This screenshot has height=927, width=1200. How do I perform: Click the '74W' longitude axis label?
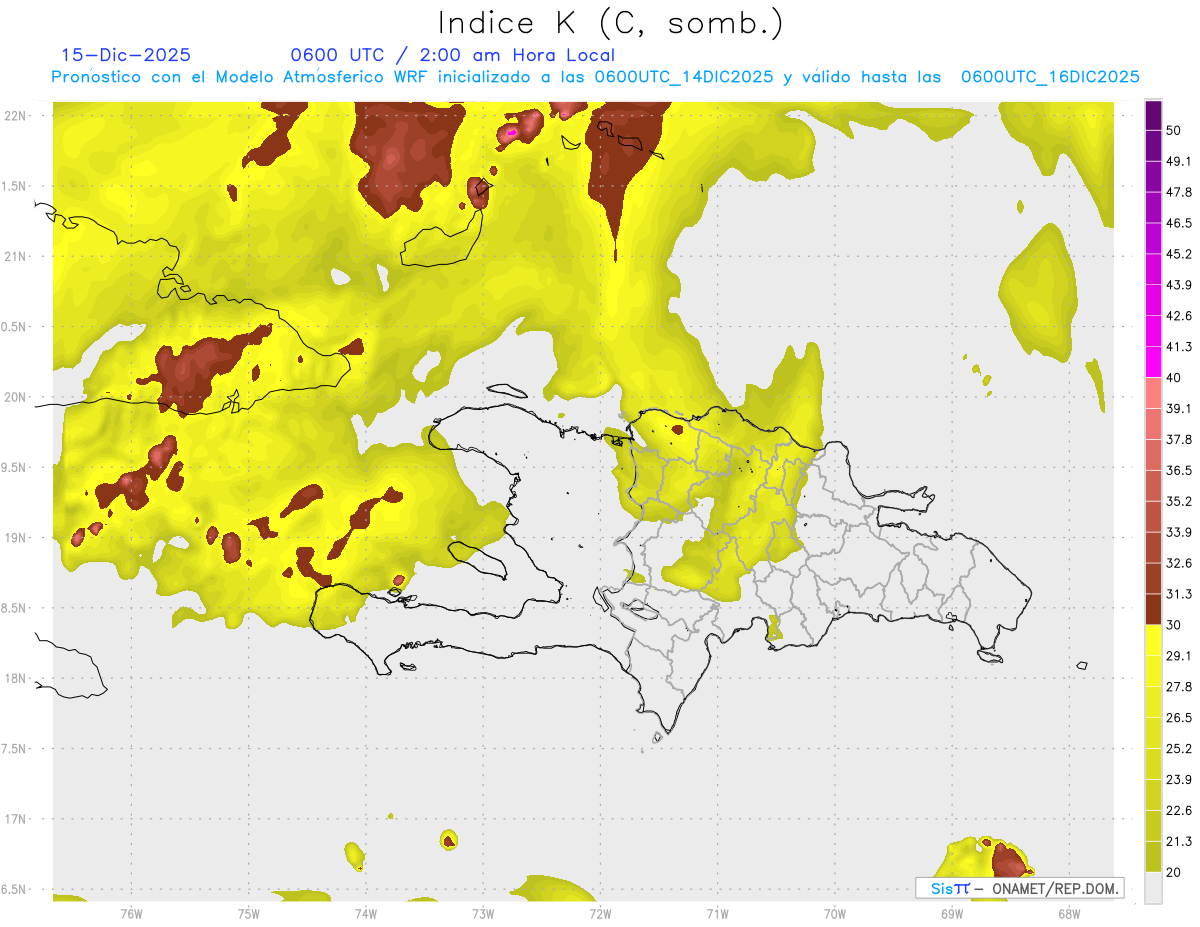365,914
